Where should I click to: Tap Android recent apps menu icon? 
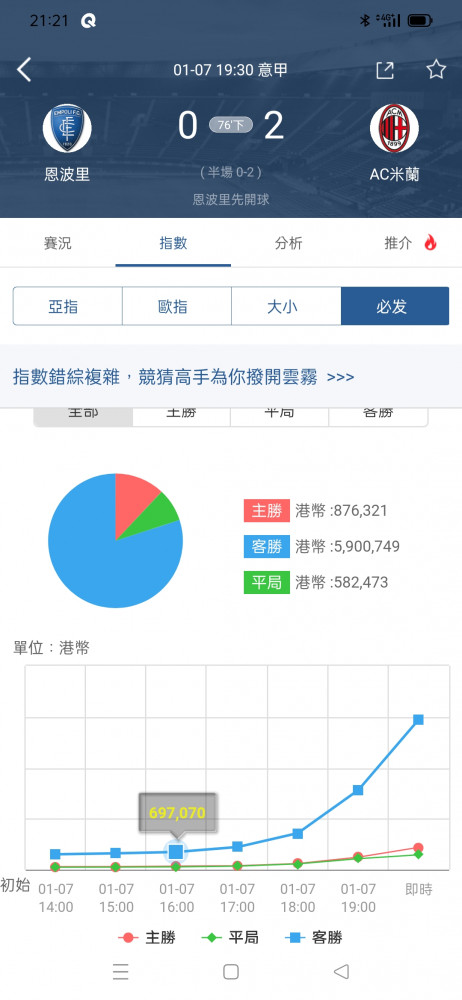coord(121,971)
